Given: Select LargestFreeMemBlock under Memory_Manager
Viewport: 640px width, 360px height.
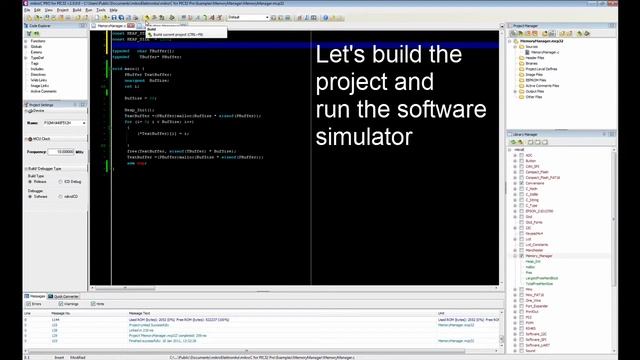Looking at the screenshot, I should pos(542,278).
